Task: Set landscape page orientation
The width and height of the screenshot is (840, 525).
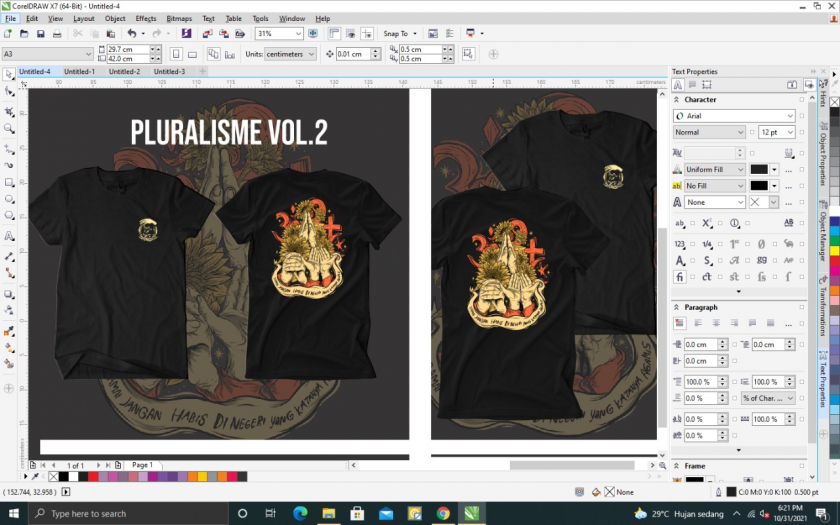Action: point(193,54)
